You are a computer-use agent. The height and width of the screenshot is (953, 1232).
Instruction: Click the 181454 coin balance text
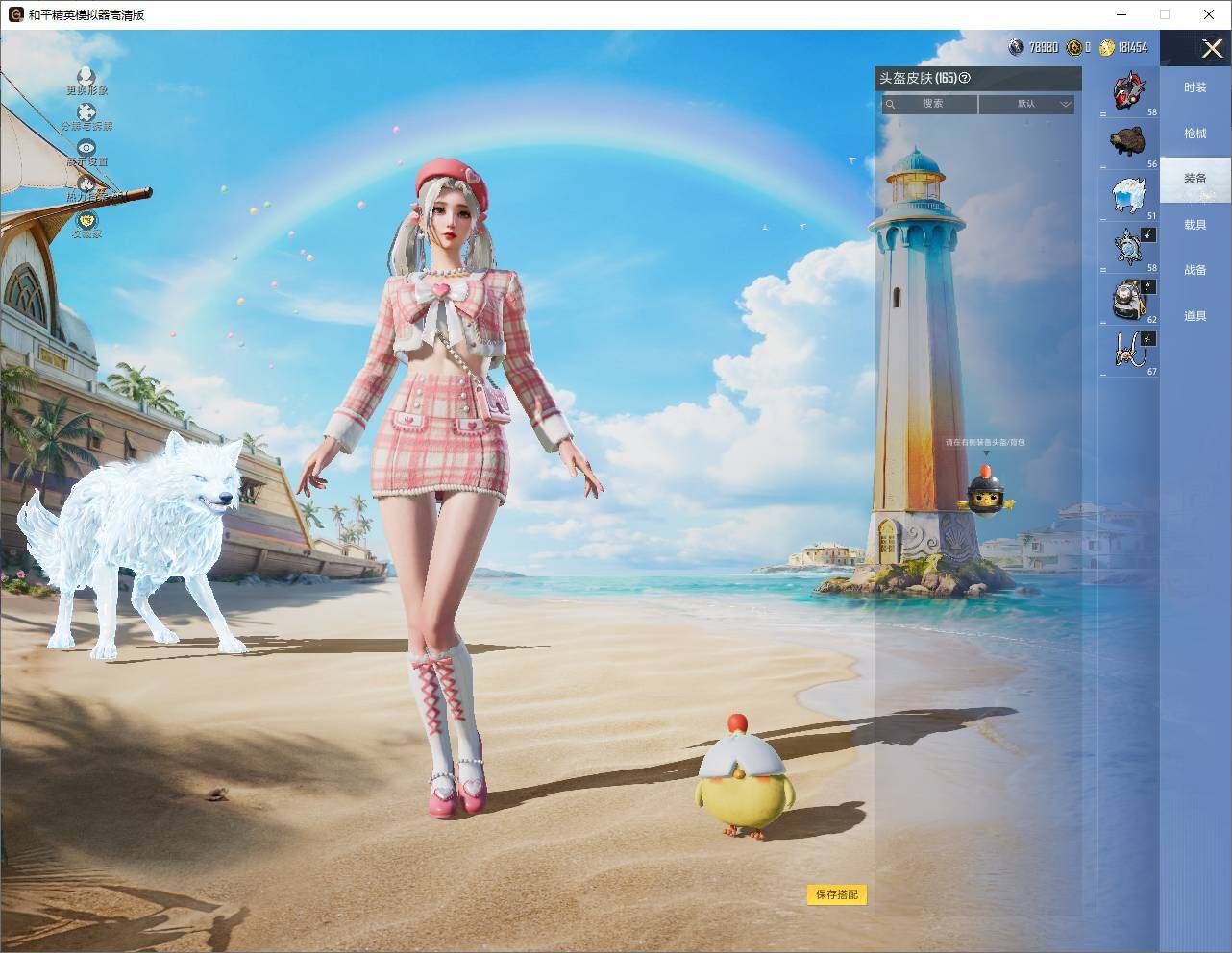point(1133,47)
